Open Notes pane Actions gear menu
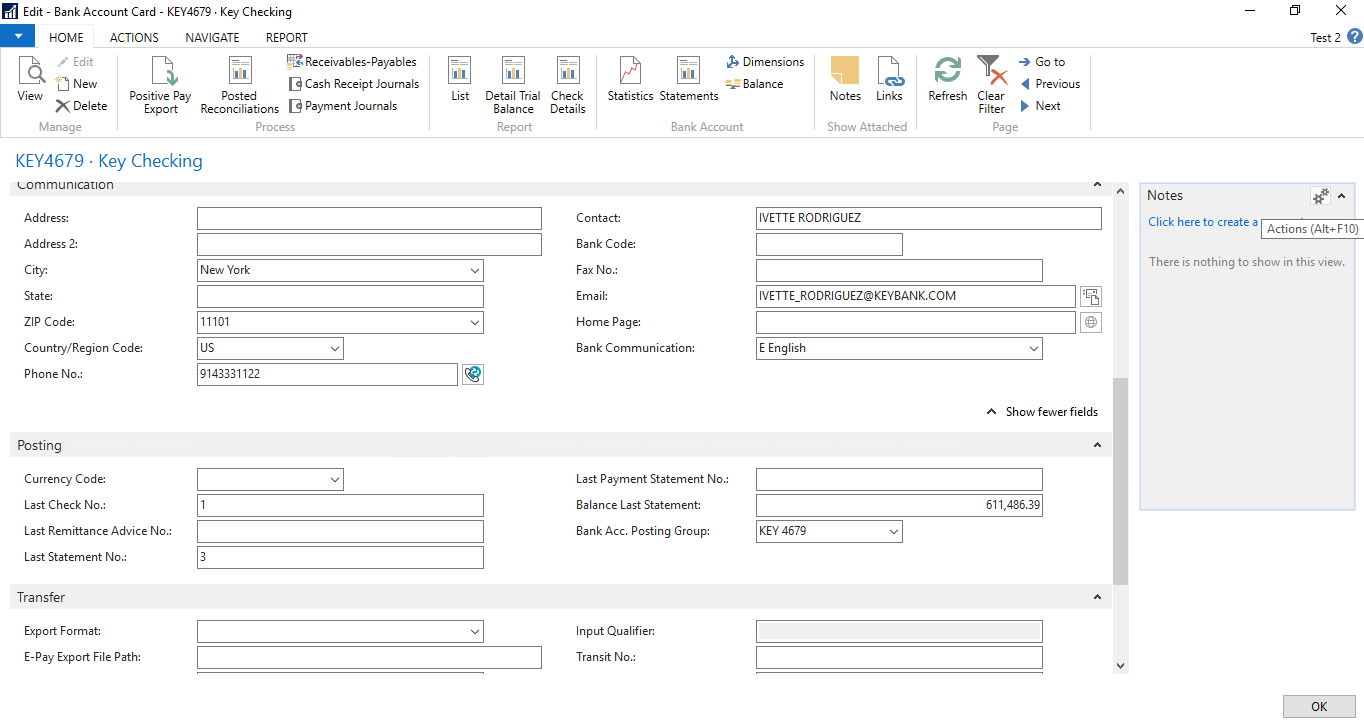This screenshot has height=723, width=1364. click(1321, 196)
